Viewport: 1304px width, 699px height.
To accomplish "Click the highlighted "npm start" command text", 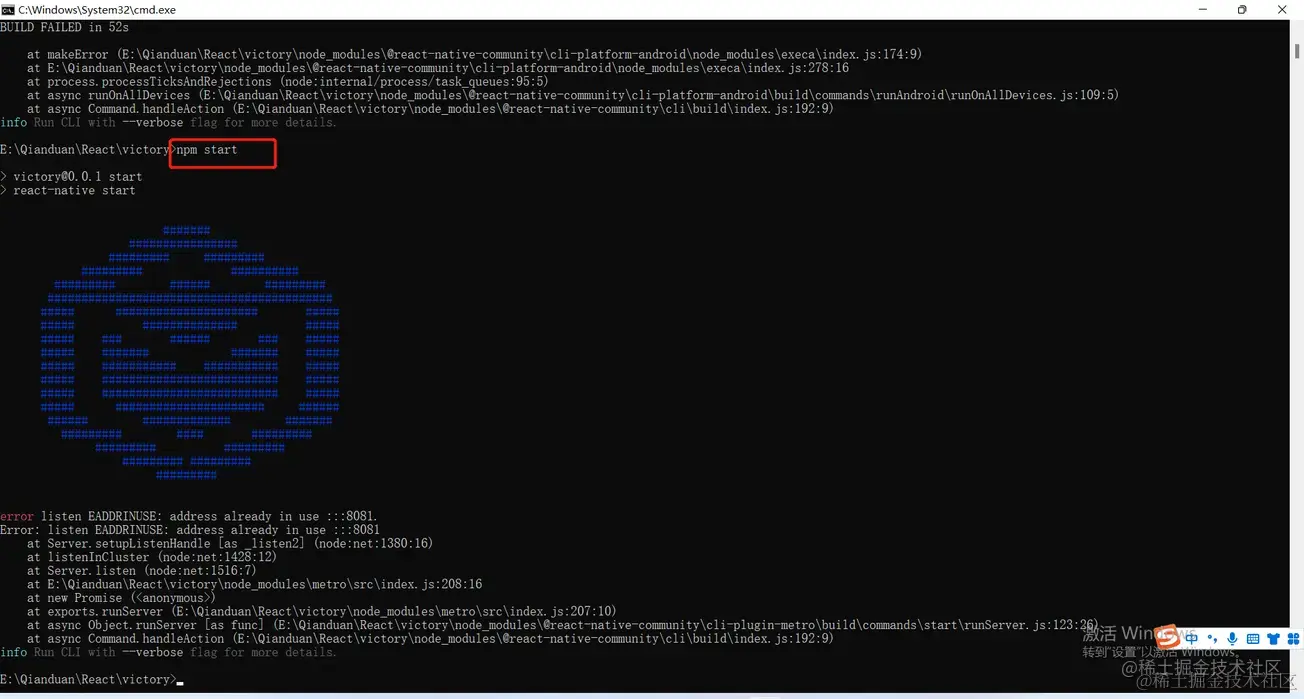I will 207,150.
